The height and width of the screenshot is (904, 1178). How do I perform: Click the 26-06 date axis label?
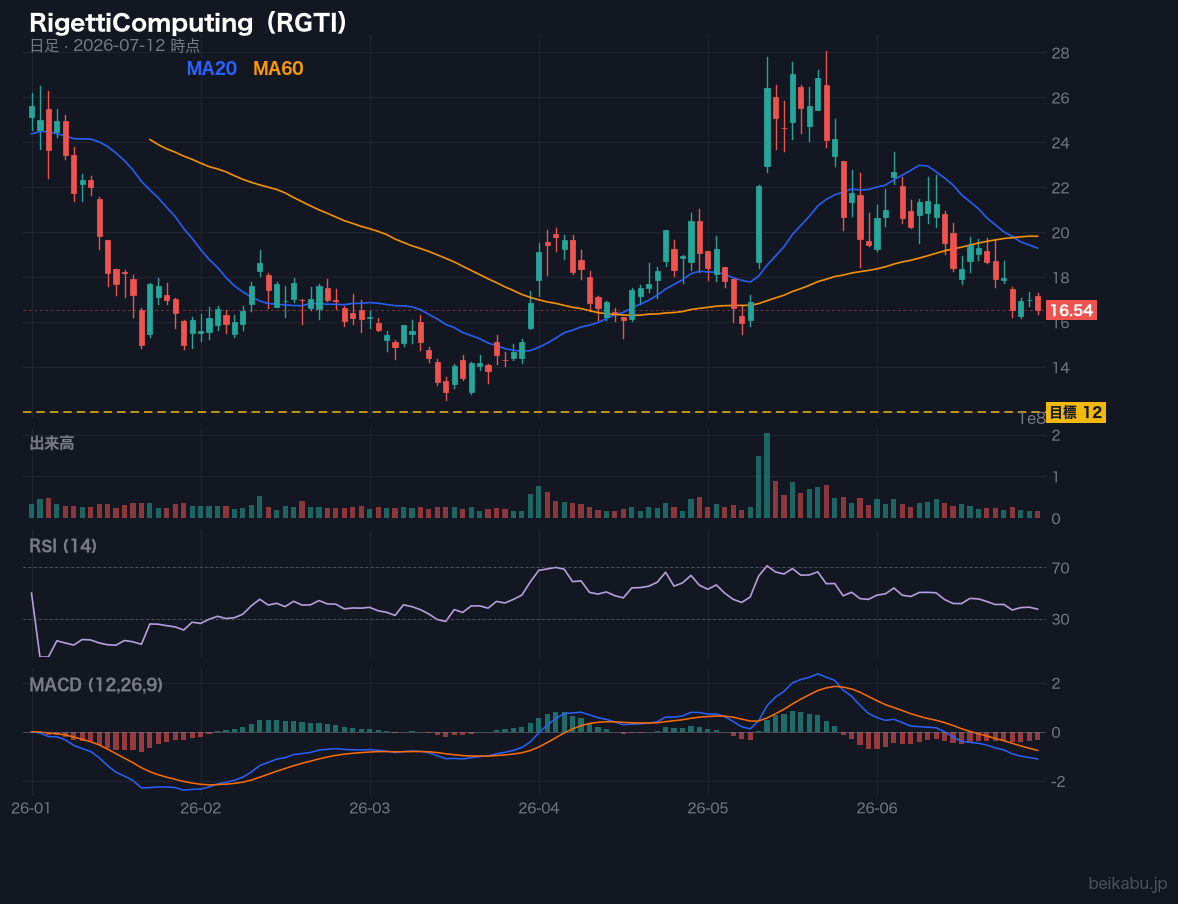[877, 808]
